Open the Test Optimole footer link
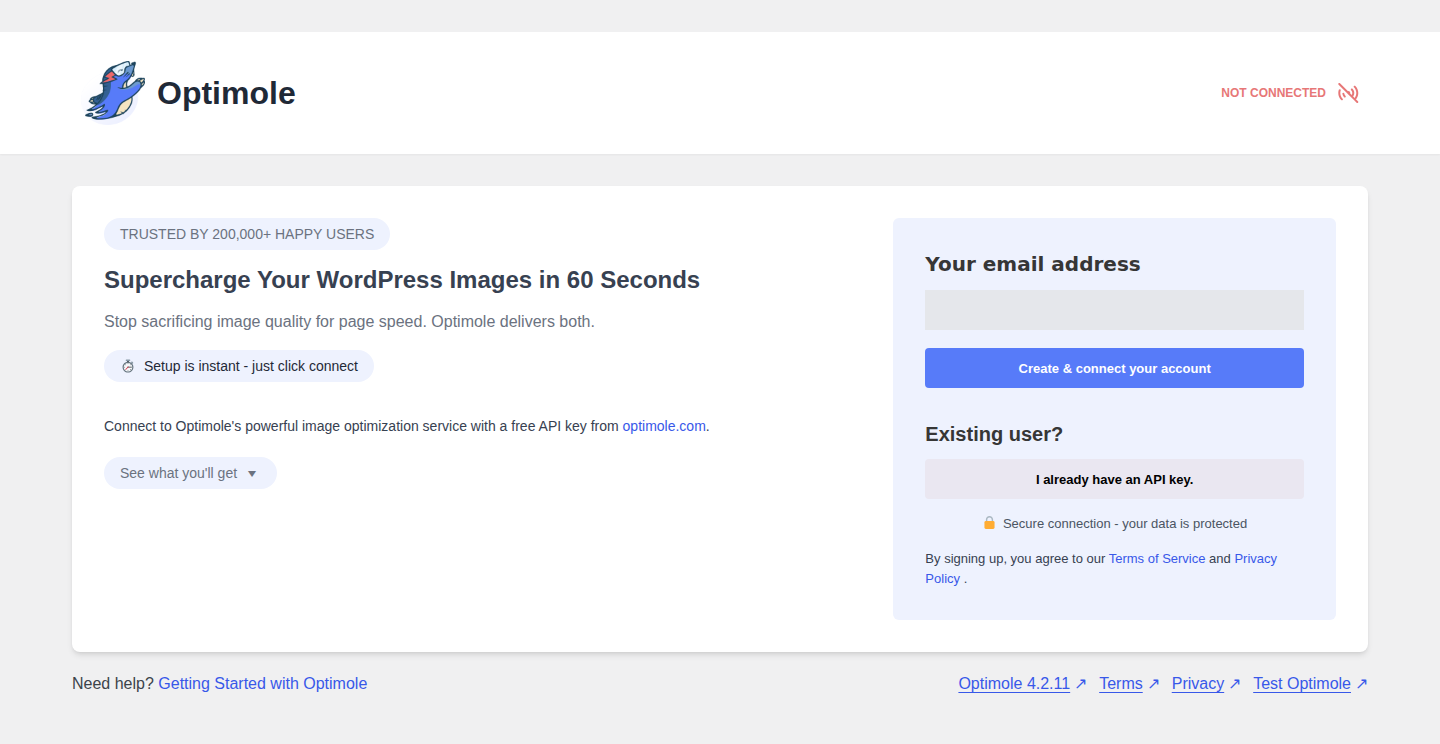This screenshot has width=1440, height=744. tap(1302, 684)
